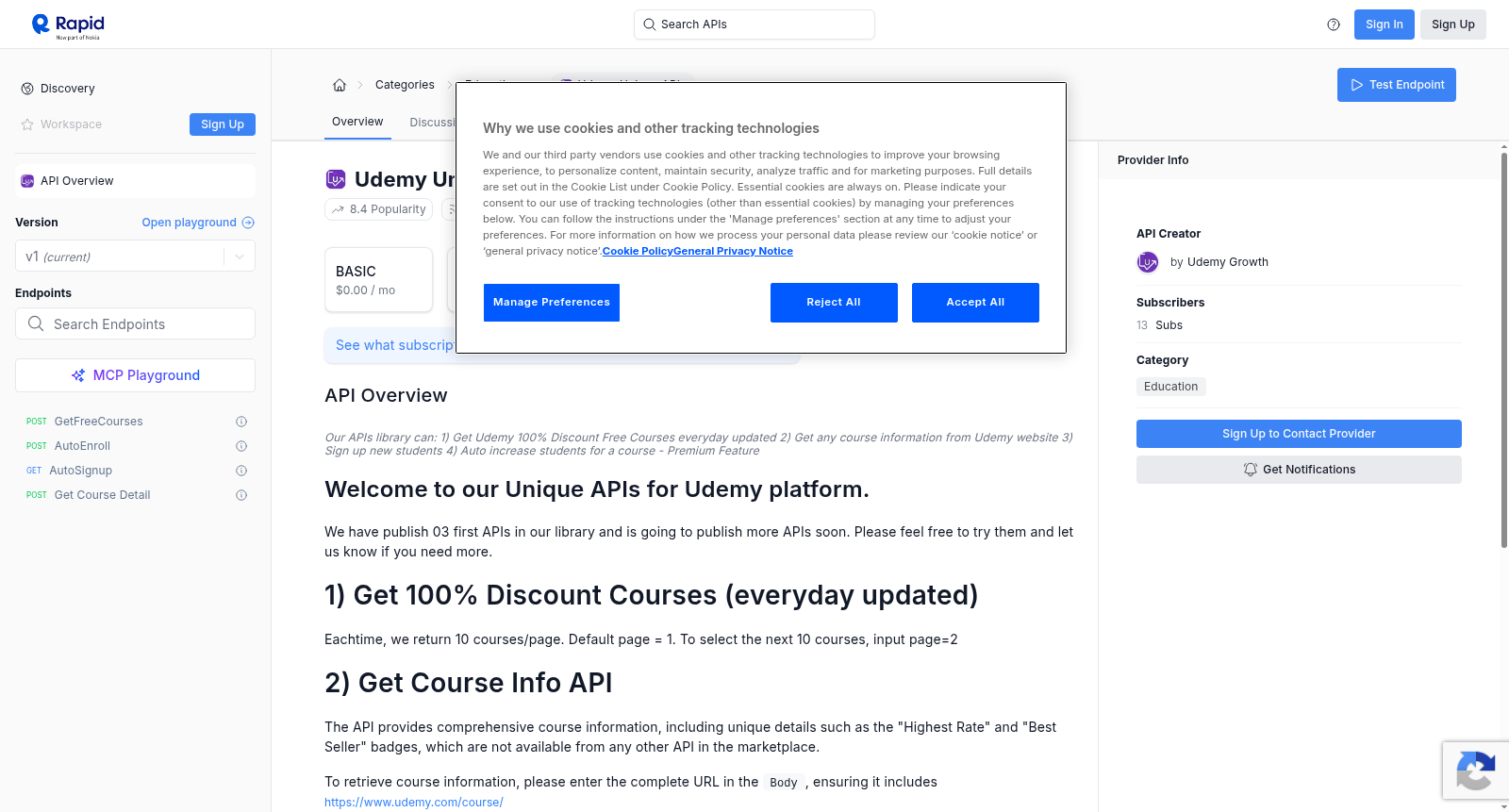Open the Cookie Policy link
Image resolution: width=1509 pixels, height=812 pixels.
(638, 251)
